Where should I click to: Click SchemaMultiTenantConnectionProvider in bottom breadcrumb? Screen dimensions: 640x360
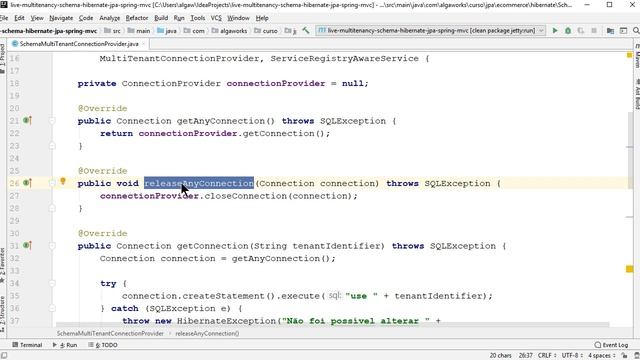[x=110, y=333]
